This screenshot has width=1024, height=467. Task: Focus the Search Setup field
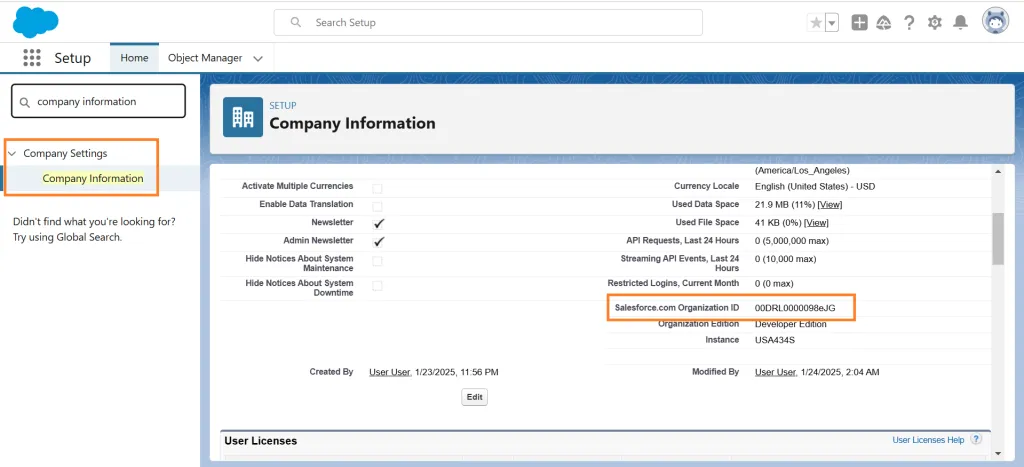[x=488, y=22]
